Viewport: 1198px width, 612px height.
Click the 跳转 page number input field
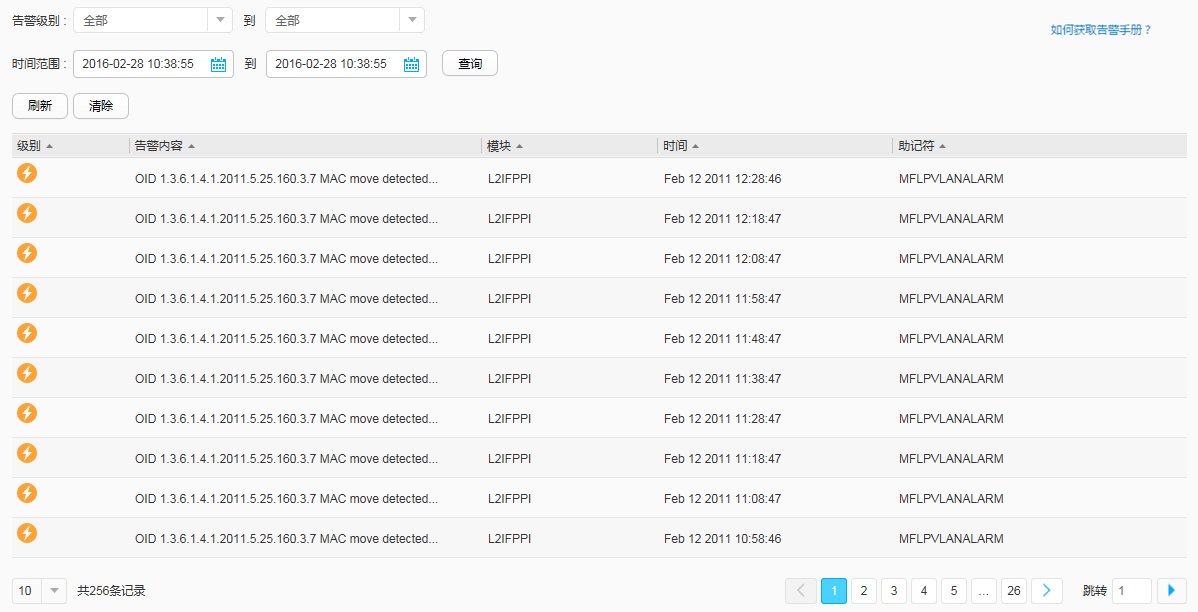point(1131,591)
